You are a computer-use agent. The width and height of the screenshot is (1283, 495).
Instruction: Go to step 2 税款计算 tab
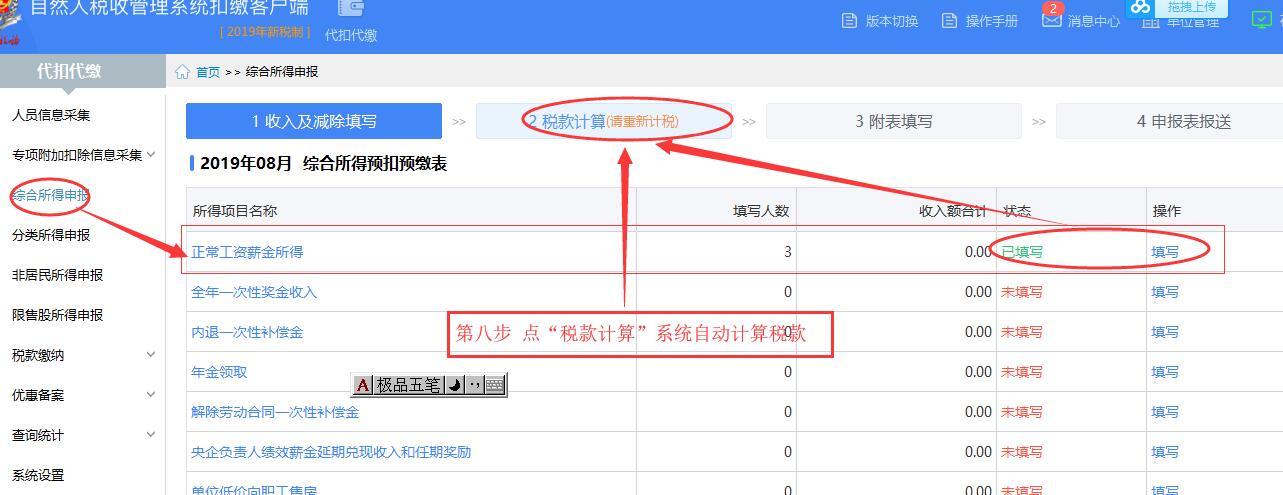[x=603, y=121]
